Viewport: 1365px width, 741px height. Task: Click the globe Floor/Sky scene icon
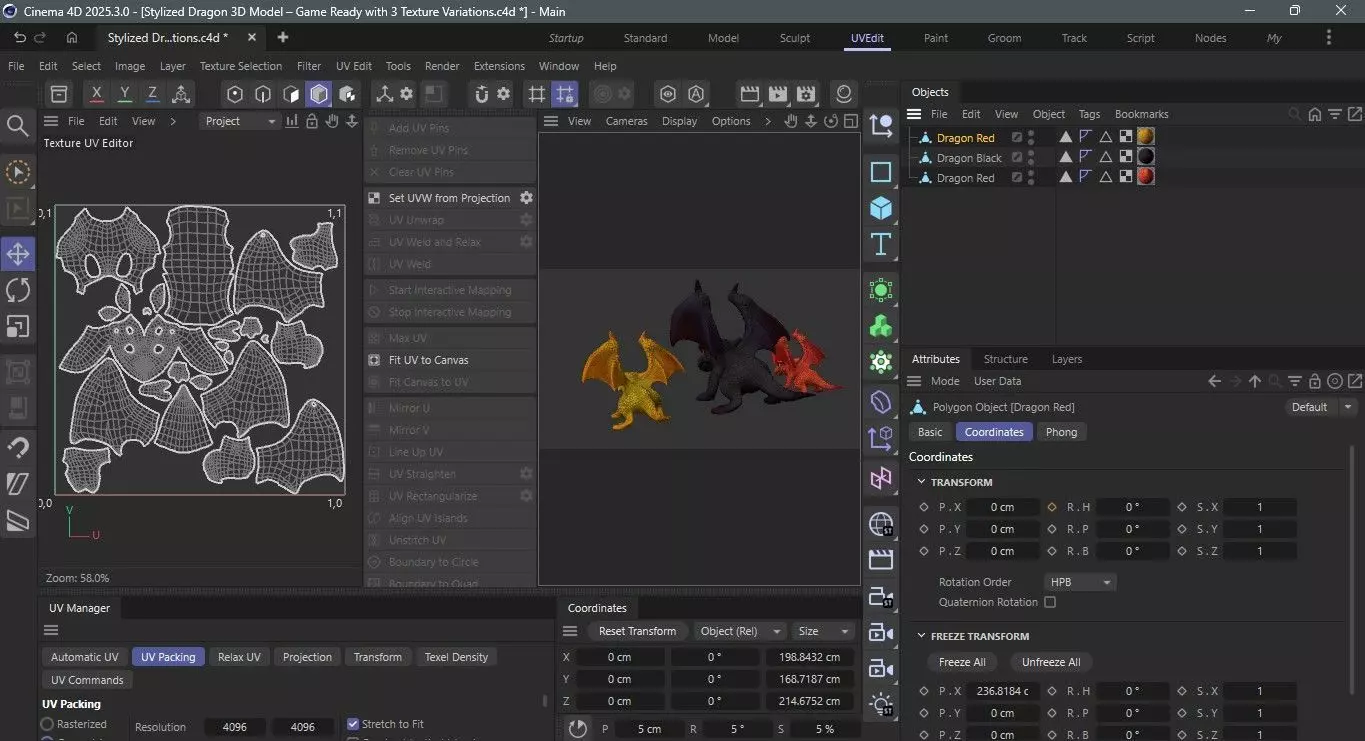click(x=881, y=524)
